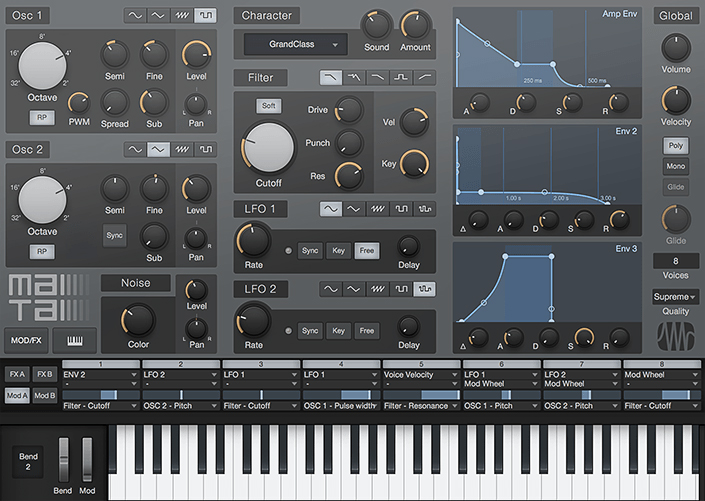This screenshot has height=501, width=705.
Task: Enable Key retrigger for LFO 1
Action: coord(338,250)
